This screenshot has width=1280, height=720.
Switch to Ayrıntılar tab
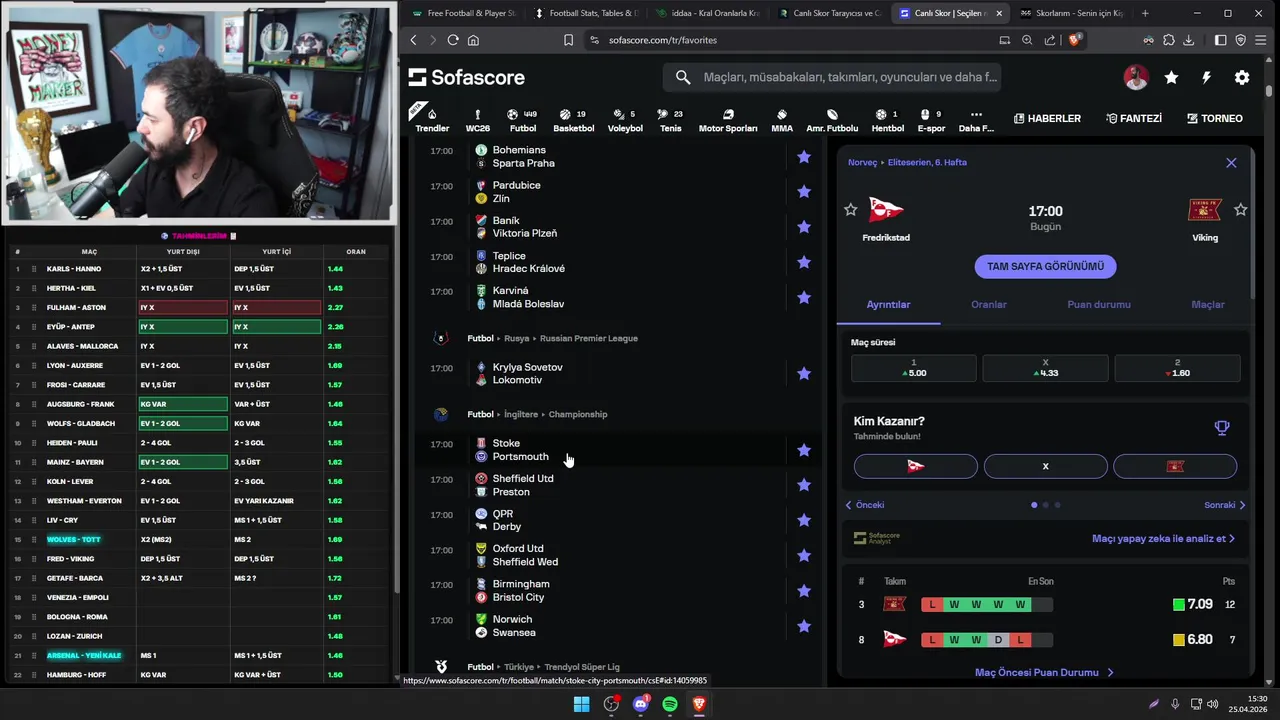(888, 304)
